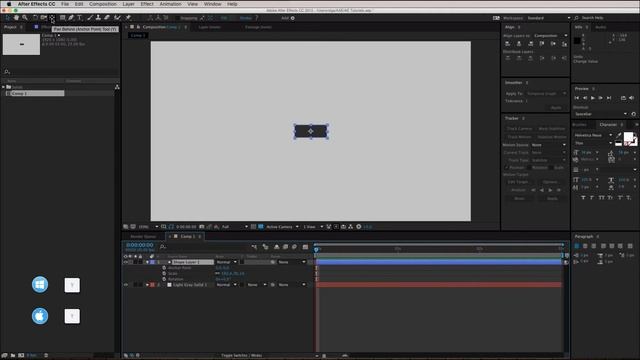The height and width of the screenshot is (360, 640).
Task: Switch to the Render Queue tab
Action: click(x=143, y=236)
